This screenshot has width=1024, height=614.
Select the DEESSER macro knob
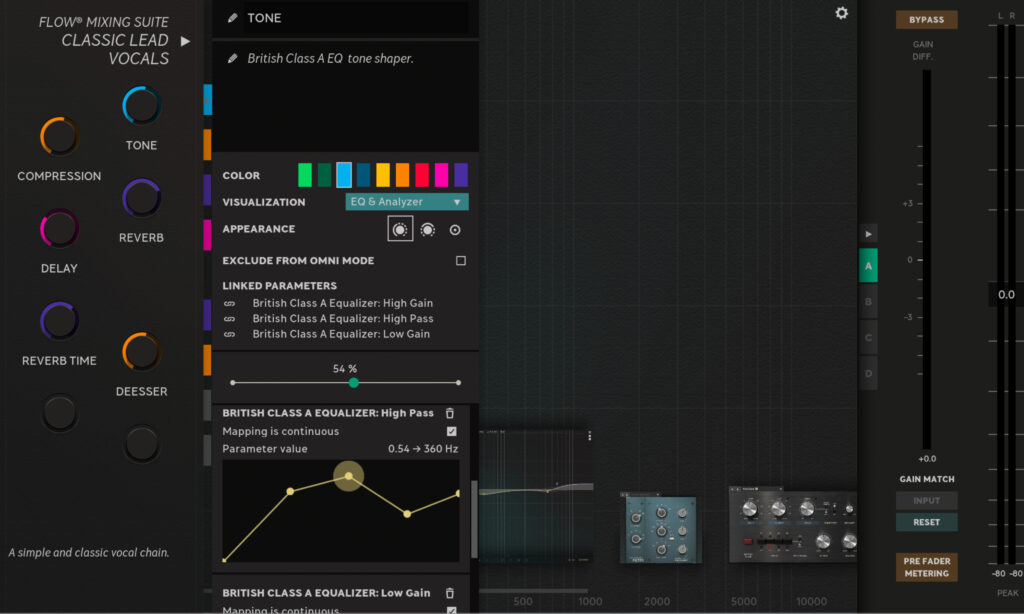point(141,351)
